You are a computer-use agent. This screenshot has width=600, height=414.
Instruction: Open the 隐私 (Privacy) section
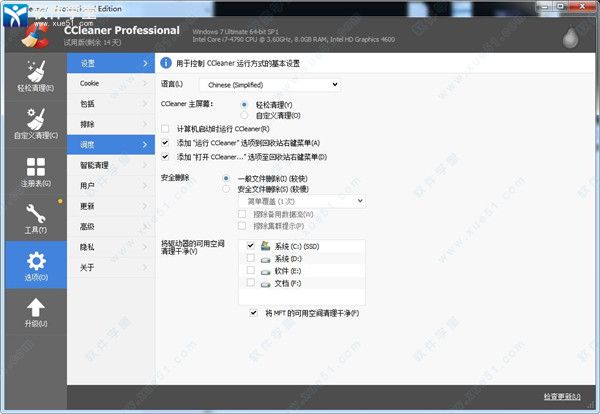pyautogui.click(x=111, y=247)
